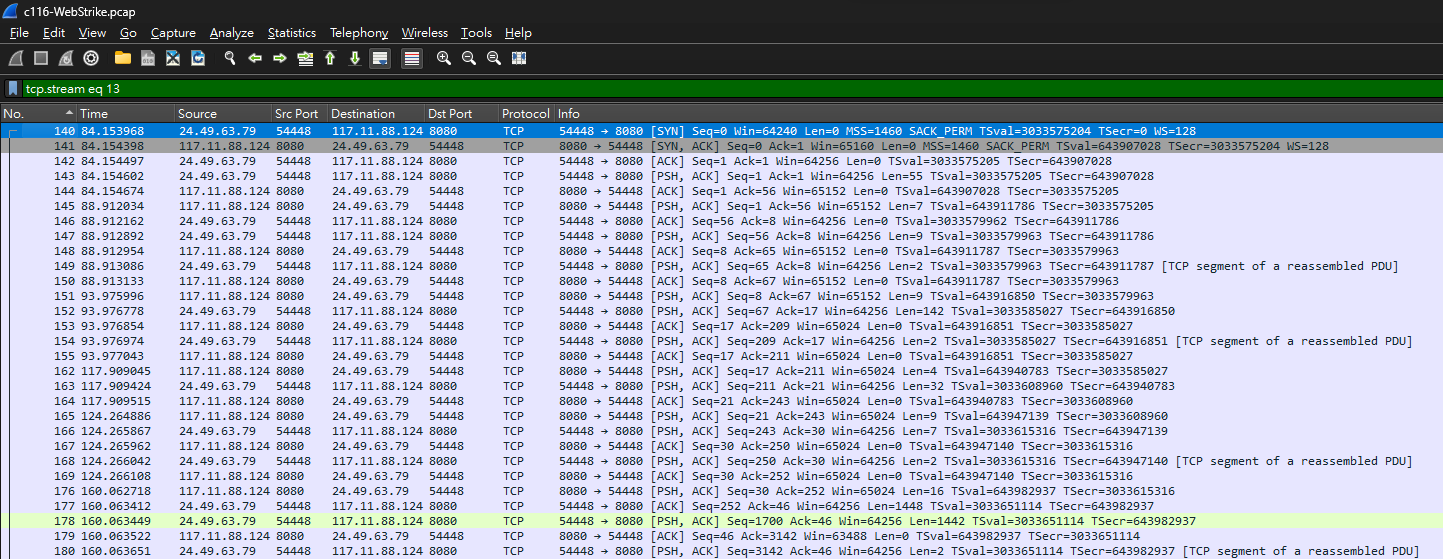Image resolution: width=1443 pixels, height=559 pixels.
Task: Go back in packet history
Action: pos(255,59)
